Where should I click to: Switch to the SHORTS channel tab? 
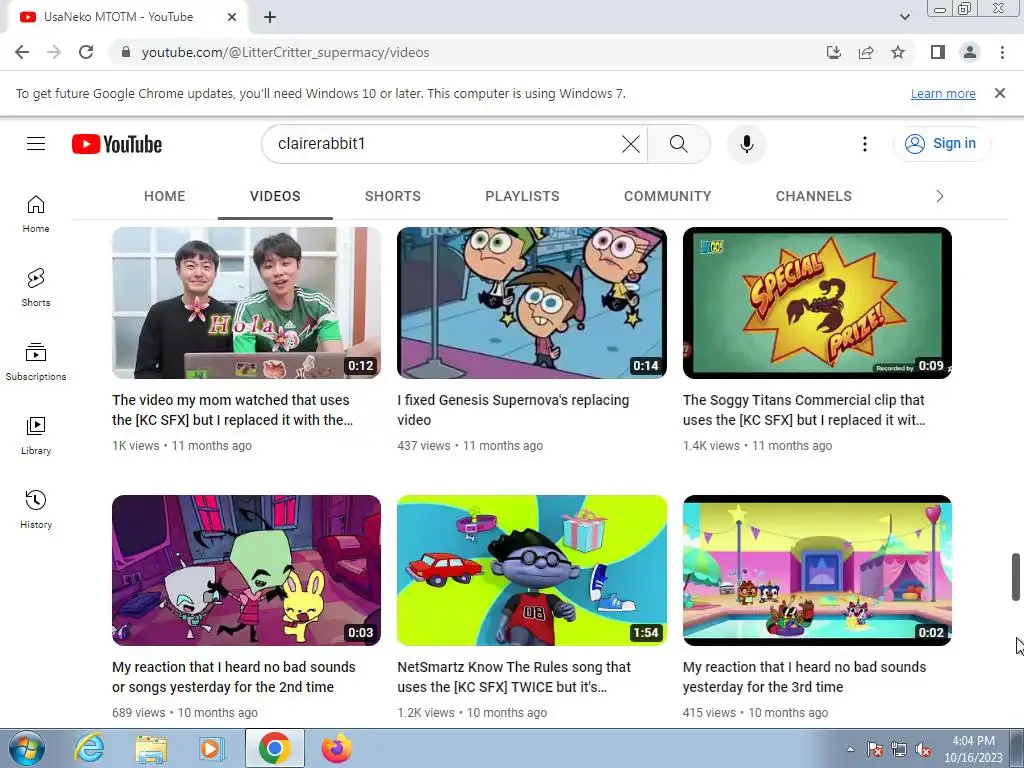point(392,196)
